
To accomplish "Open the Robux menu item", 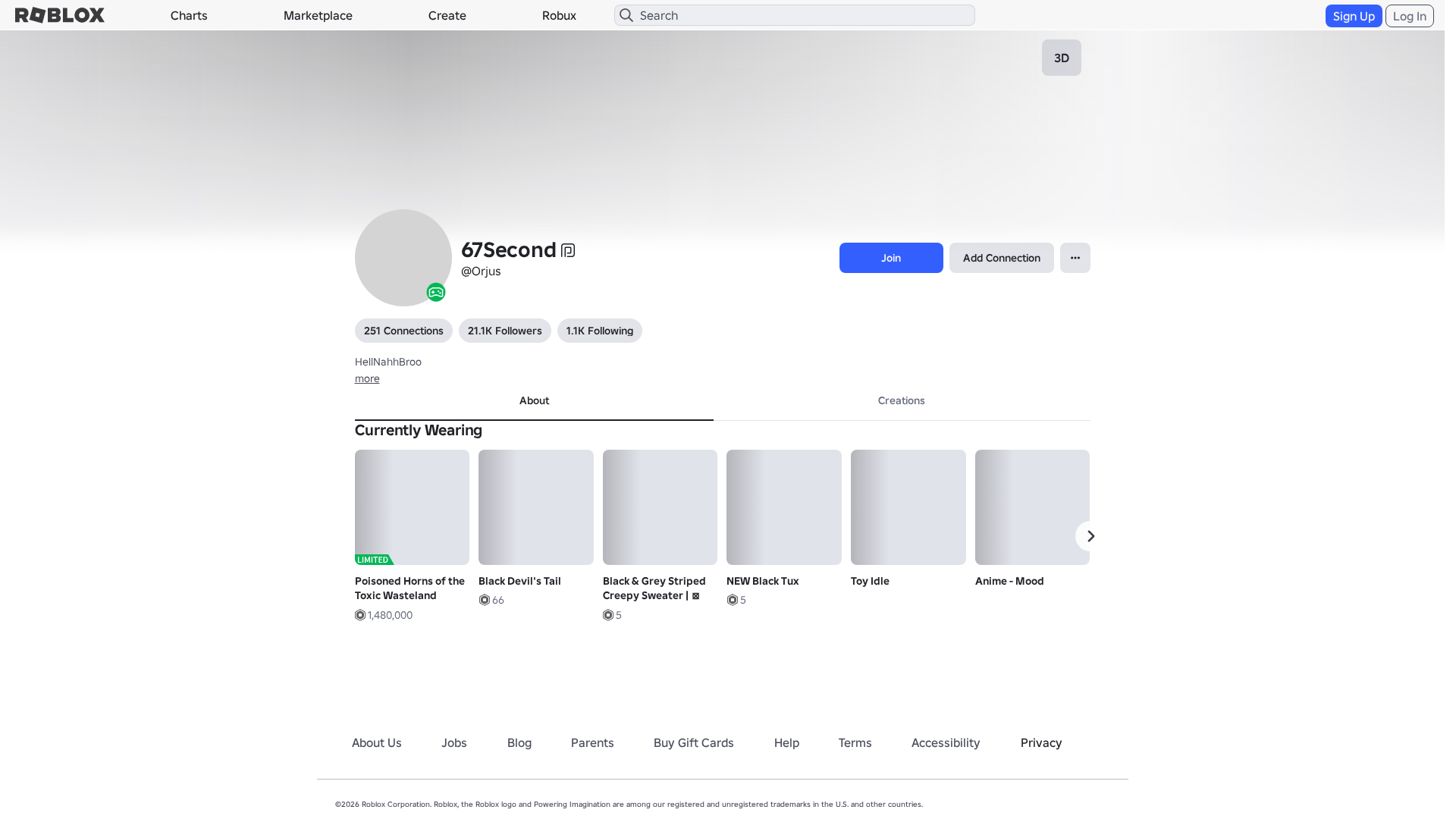I will pyautogui.click(x=559, y=15).
